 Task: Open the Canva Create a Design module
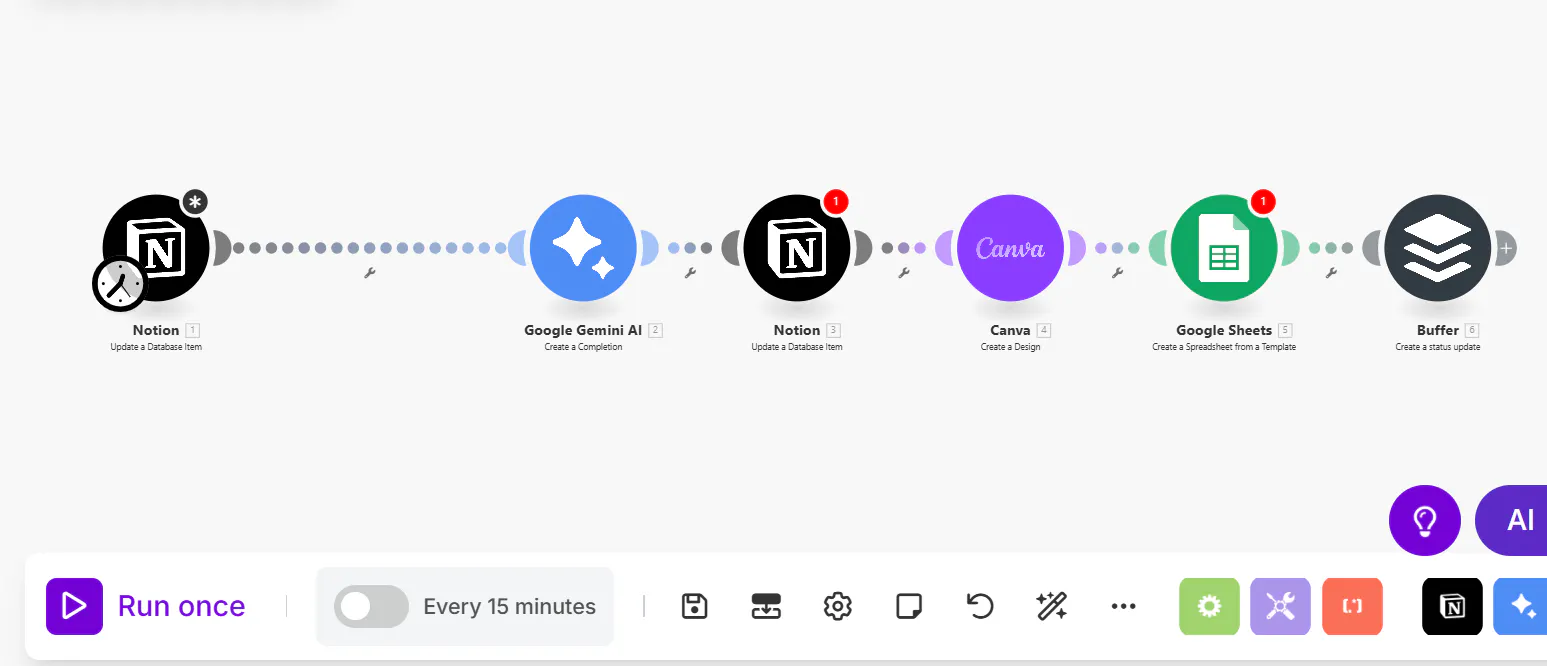pos(1010,248)
